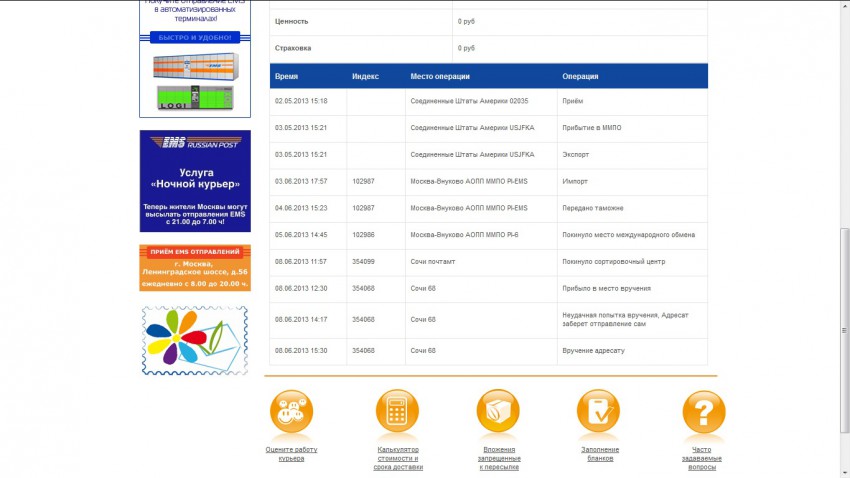The width and height of the screenshot is (850, 478).
Task: Open the orange question mark FAQ icon
Action: pos(703,412)
